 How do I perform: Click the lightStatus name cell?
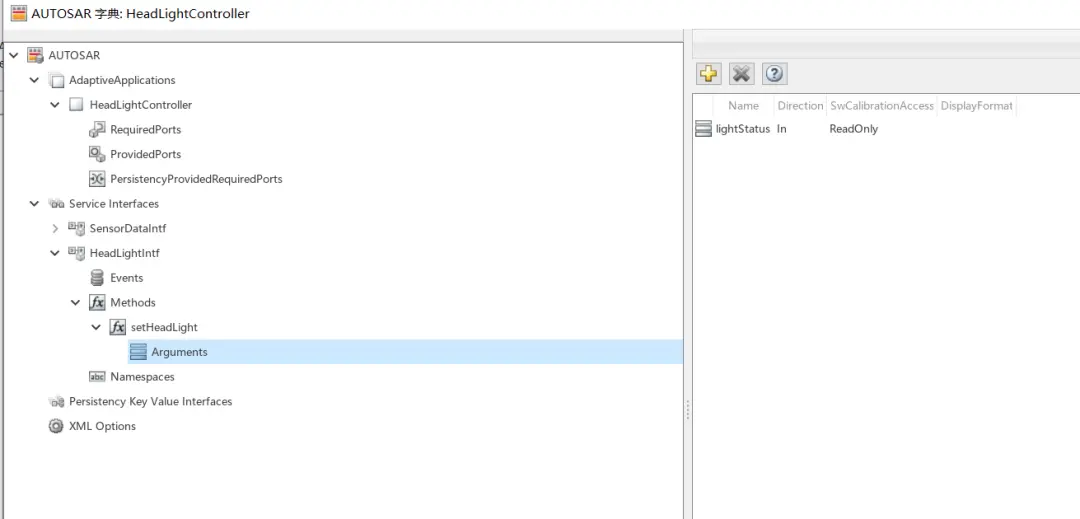pyautogui.click(x=743, y=129)
